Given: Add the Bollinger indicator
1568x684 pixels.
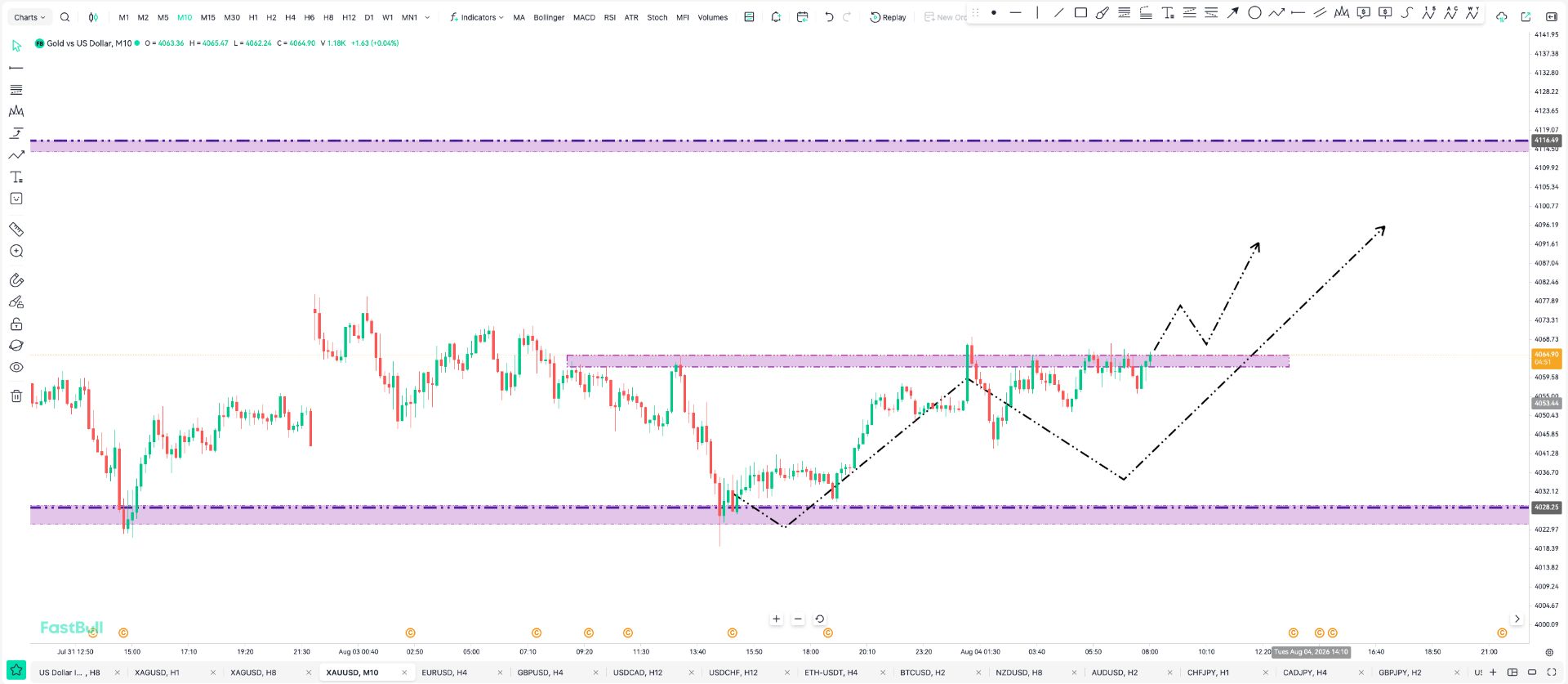Looking at the screenshot, I should 549,17.
